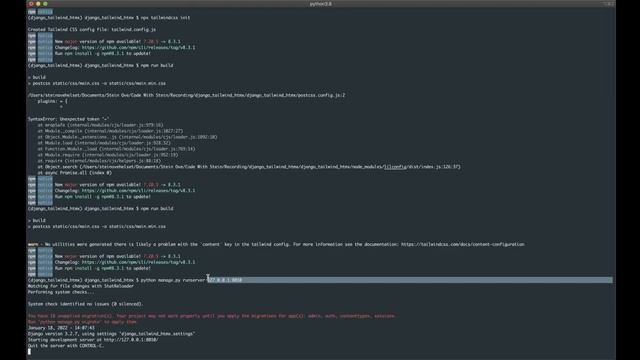Viewport: 640px width, 360px height.
Task: Click 'python manage.py runserver' command text
Action: [173, 280]
